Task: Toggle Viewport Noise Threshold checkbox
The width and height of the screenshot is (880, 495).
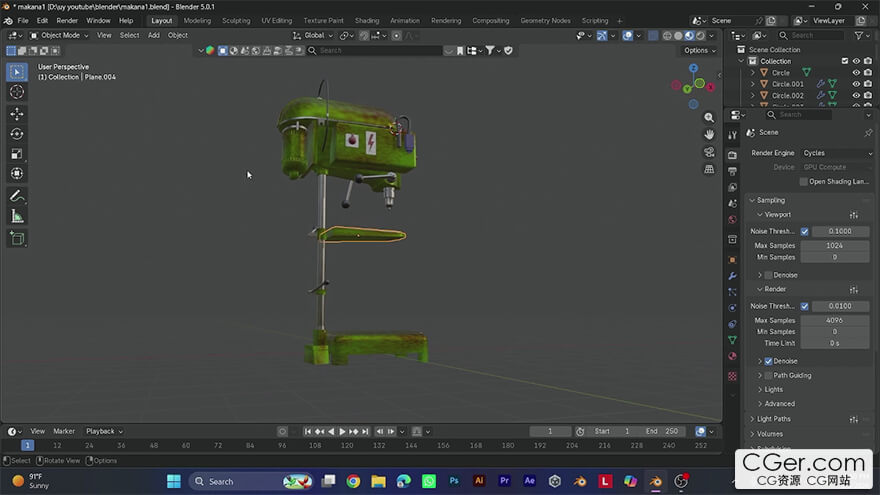Action: (x=805, y=231)
